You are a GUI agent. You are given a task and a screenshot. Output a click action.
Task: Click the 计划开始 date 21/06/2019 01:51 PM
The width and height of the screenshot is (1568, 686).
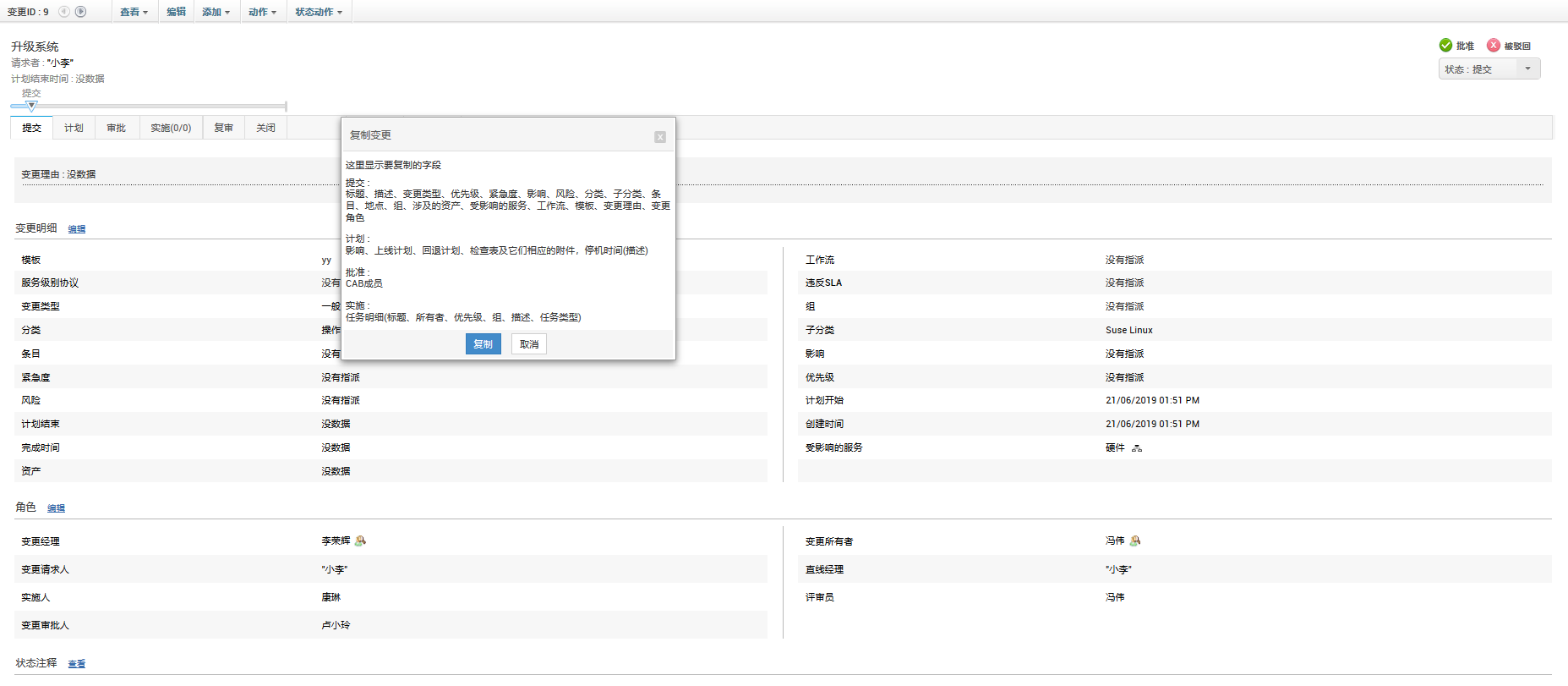point(1152,401)
